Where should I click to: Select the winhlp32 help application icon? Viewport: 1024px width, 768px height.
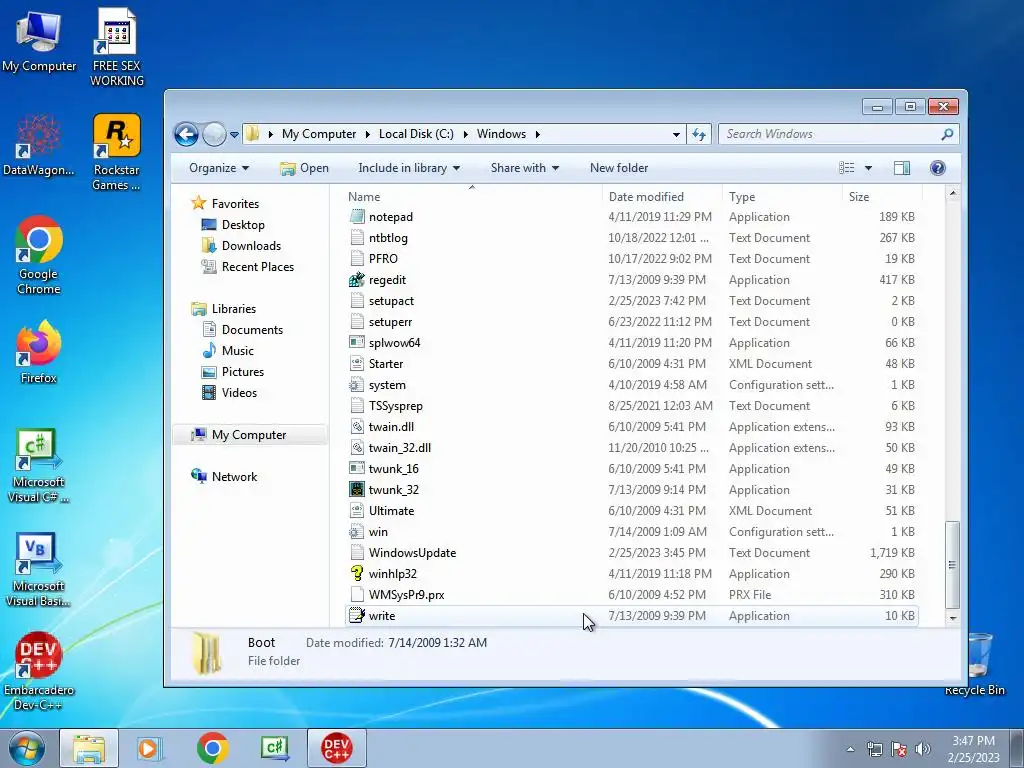357,573
